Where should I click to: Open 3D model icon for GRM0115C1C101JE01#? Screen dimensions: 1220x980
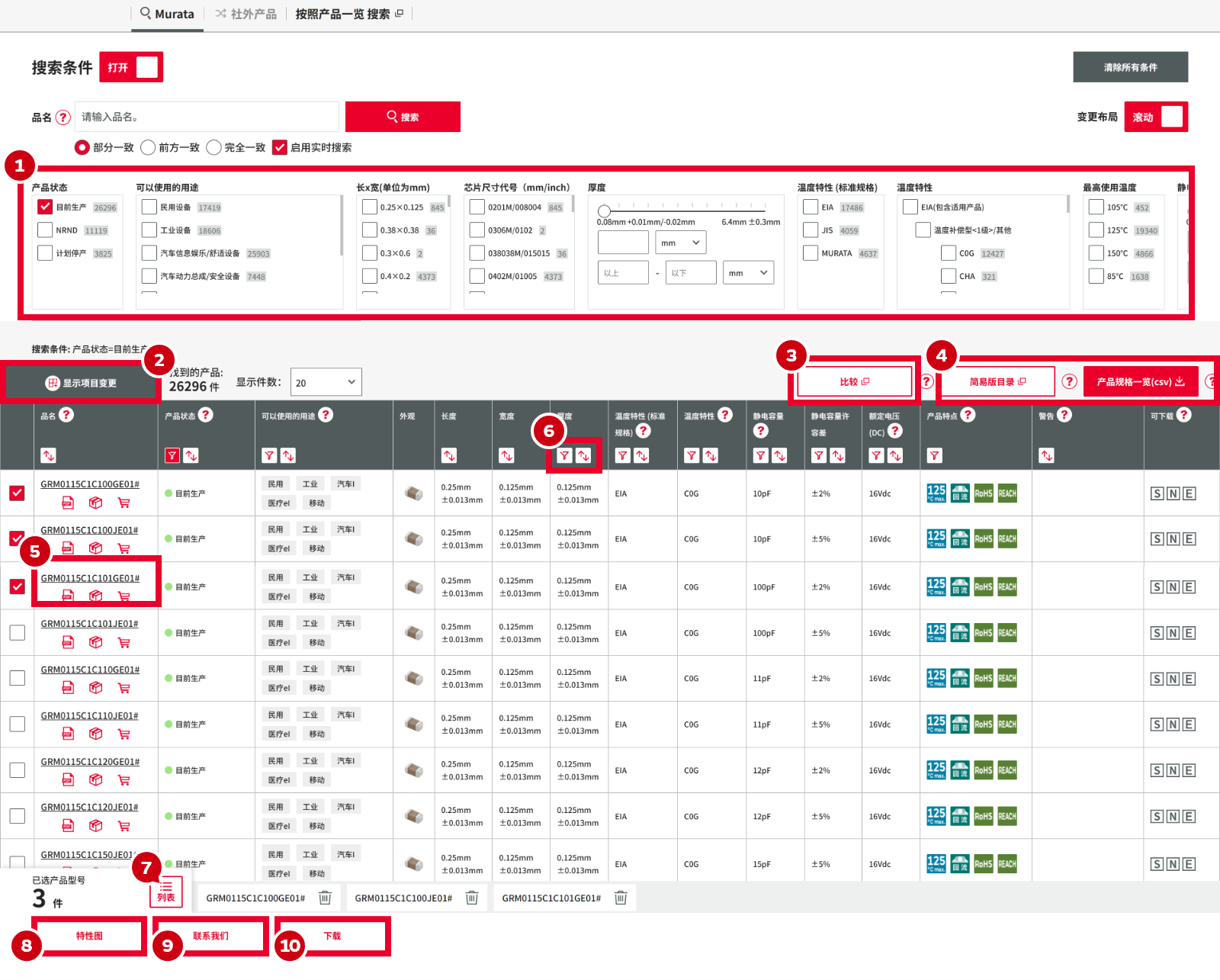pos(95,642)
